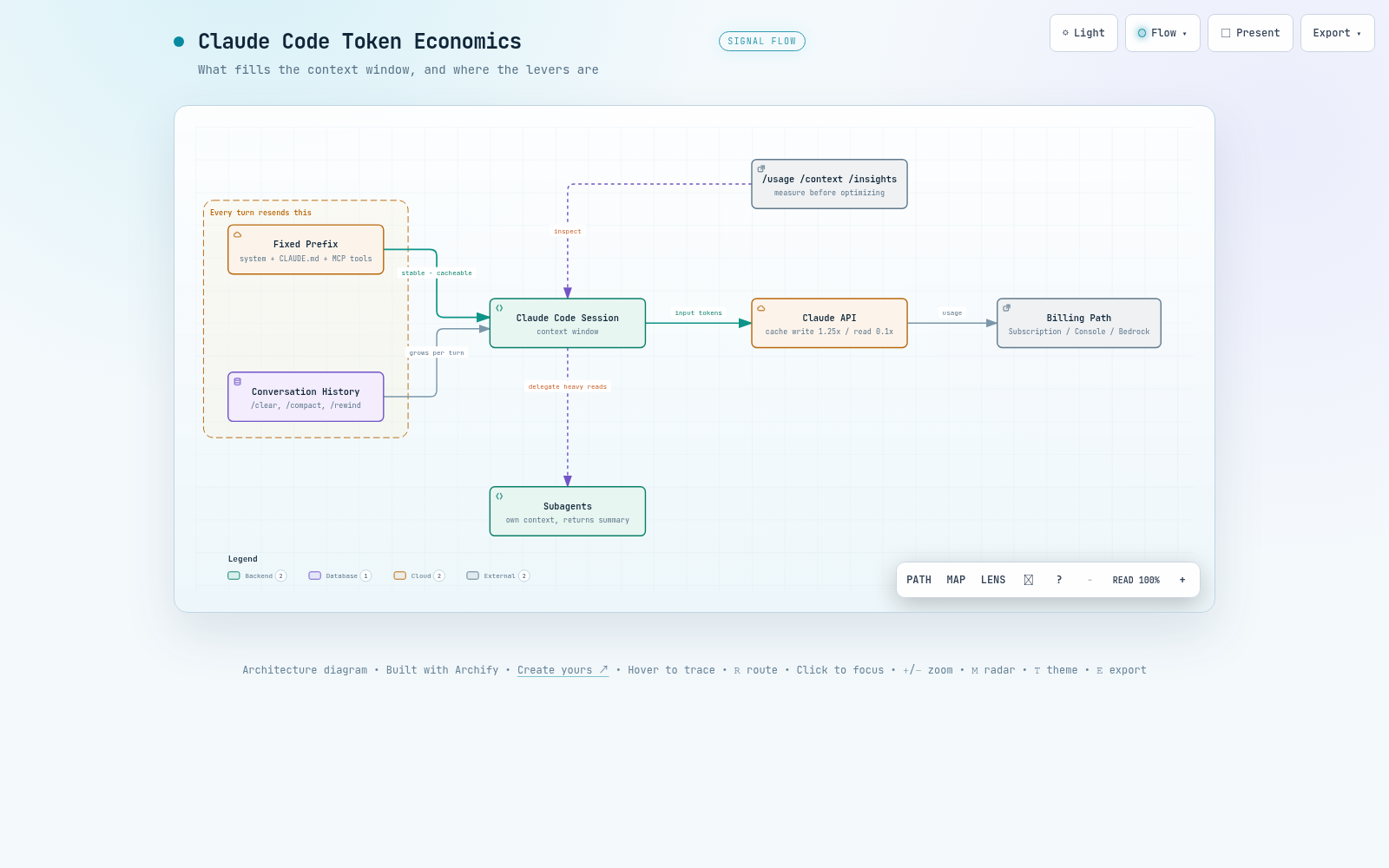Switch to PATH mode in bottom toolbar
Screen dimensions: 1389x868
pos(918,580)
